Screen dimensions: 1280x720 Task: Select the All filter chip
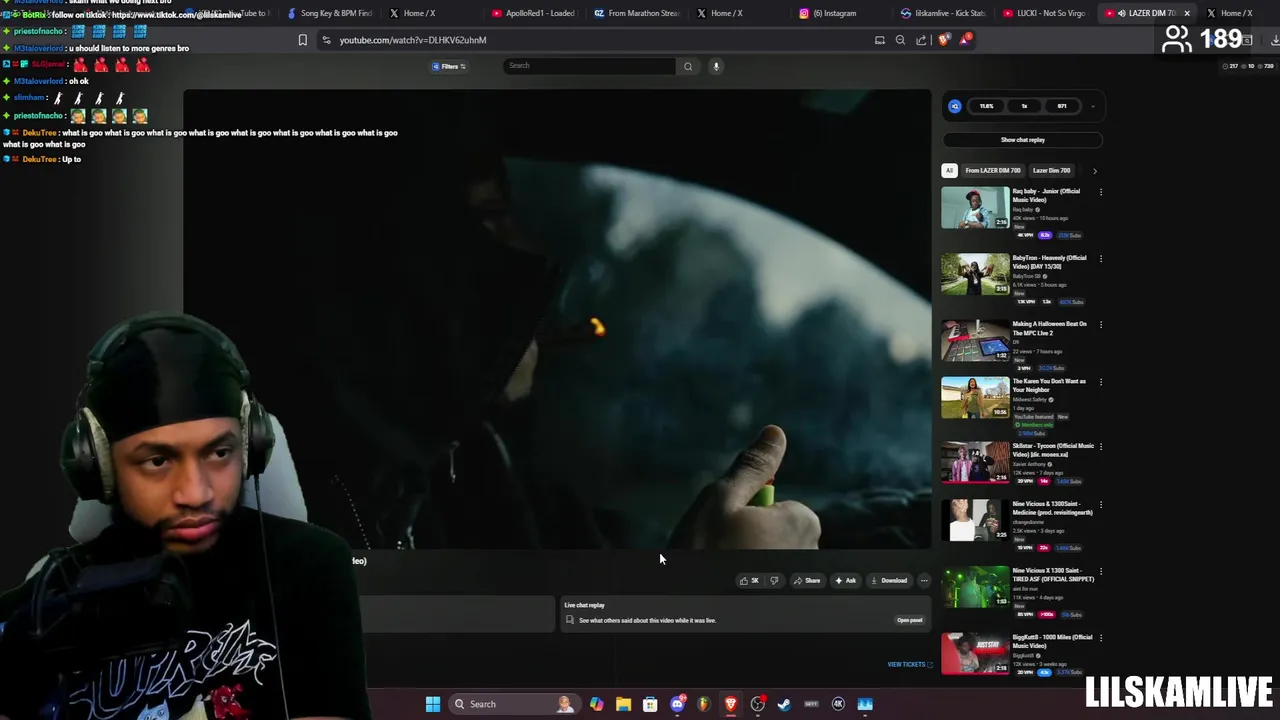pos(949,170)
